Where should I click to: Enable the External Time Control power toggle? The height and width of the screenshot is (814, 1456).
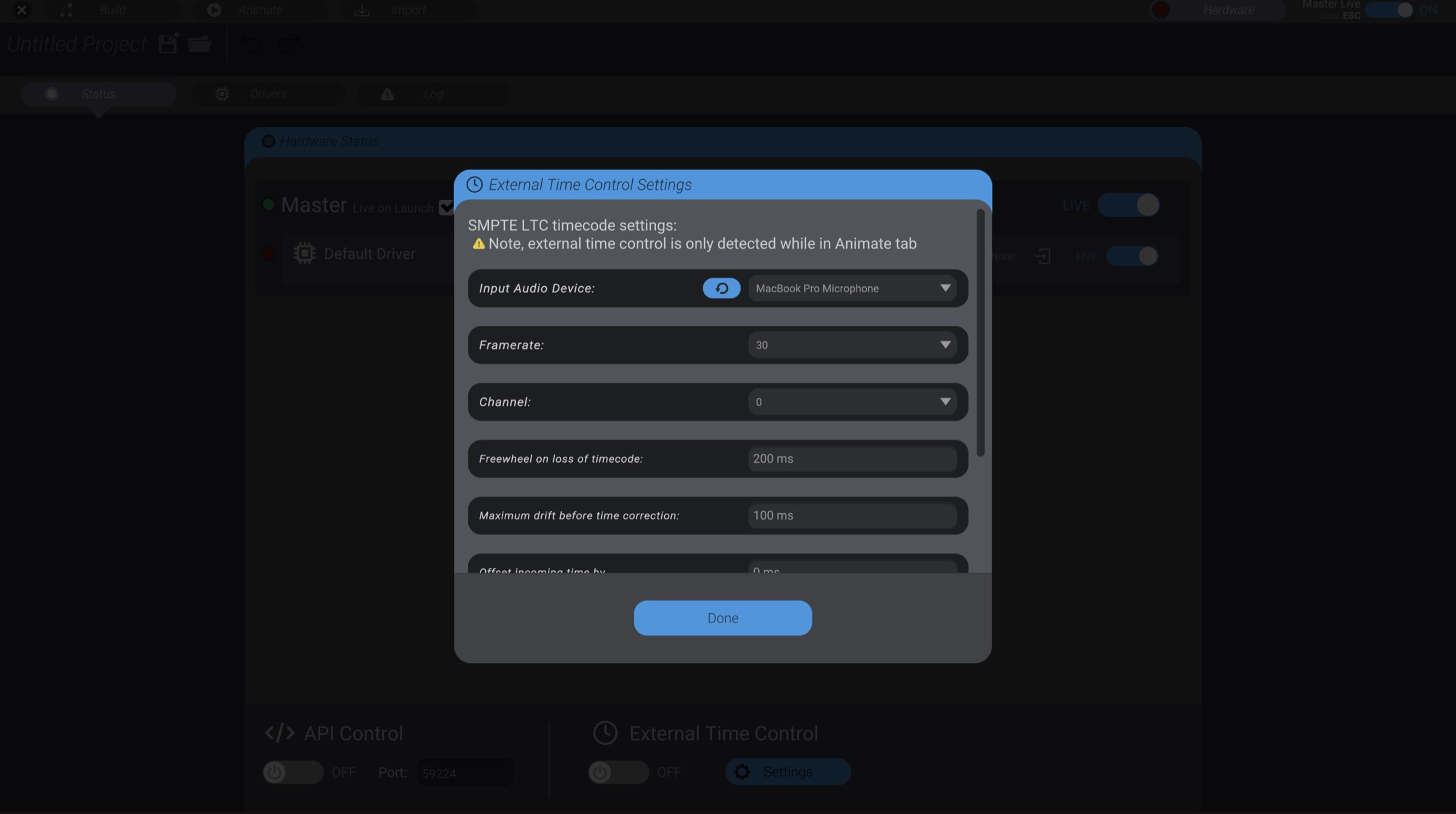tap(619, 772)
